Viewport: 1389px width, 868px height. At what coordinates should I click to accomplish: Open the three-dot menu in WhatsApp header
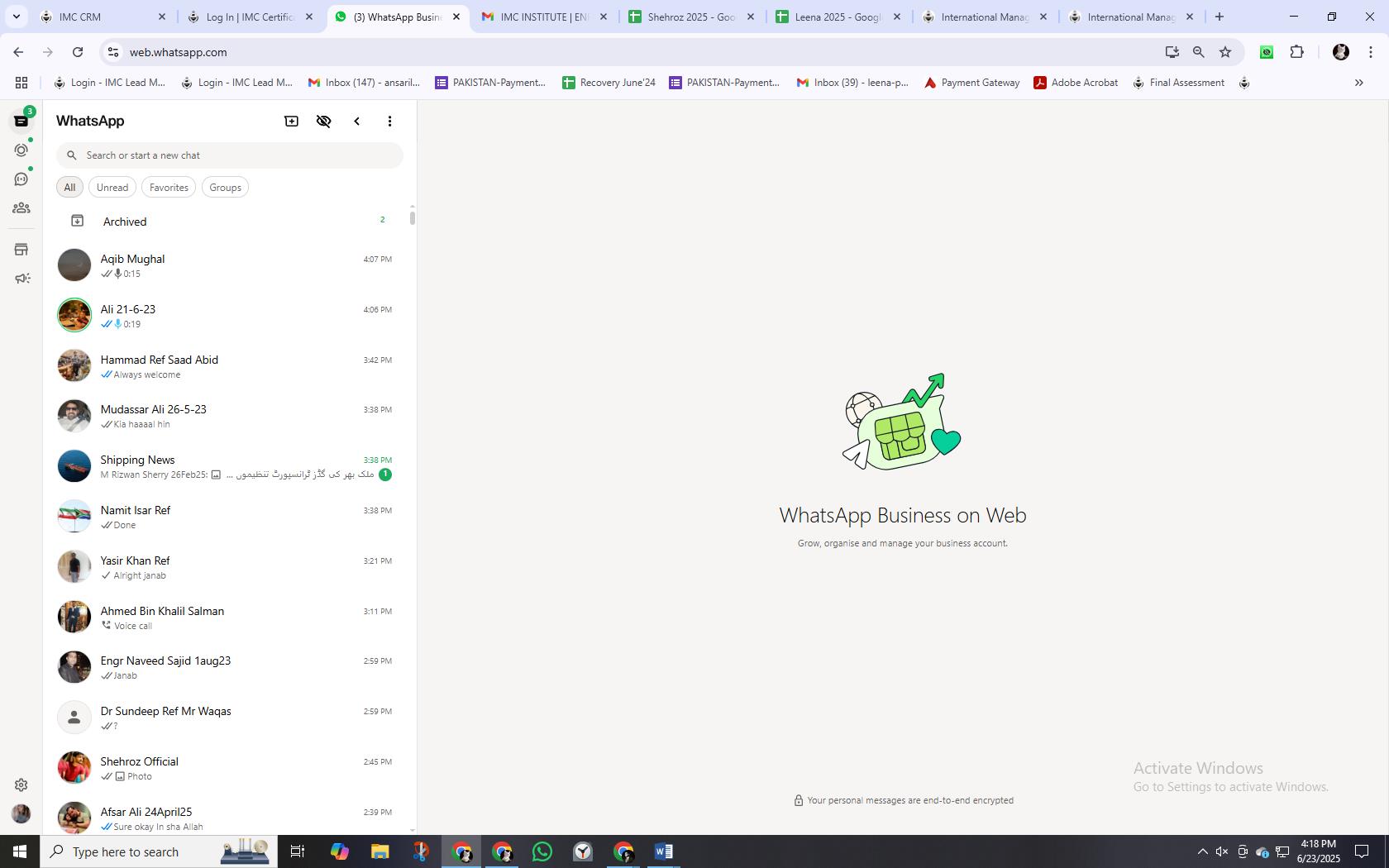pos(389,122)
